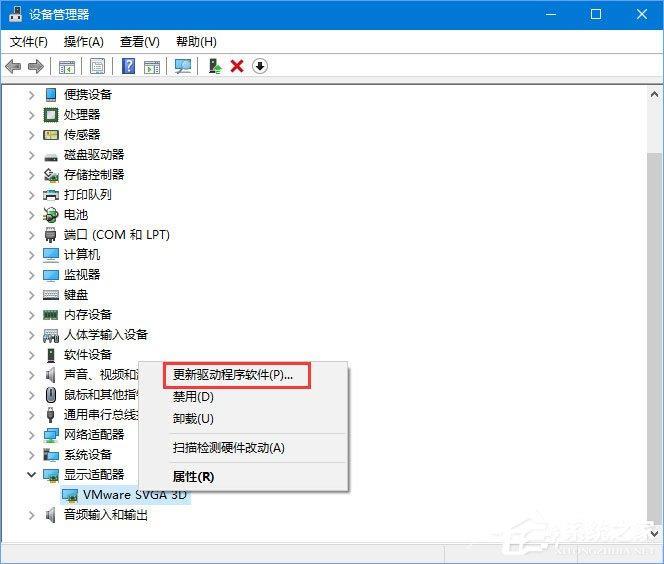Image resolution: width=664 pixels, height=564 pixels.
Task: Open the 帮助(H) menu
Action: point(196,41)
